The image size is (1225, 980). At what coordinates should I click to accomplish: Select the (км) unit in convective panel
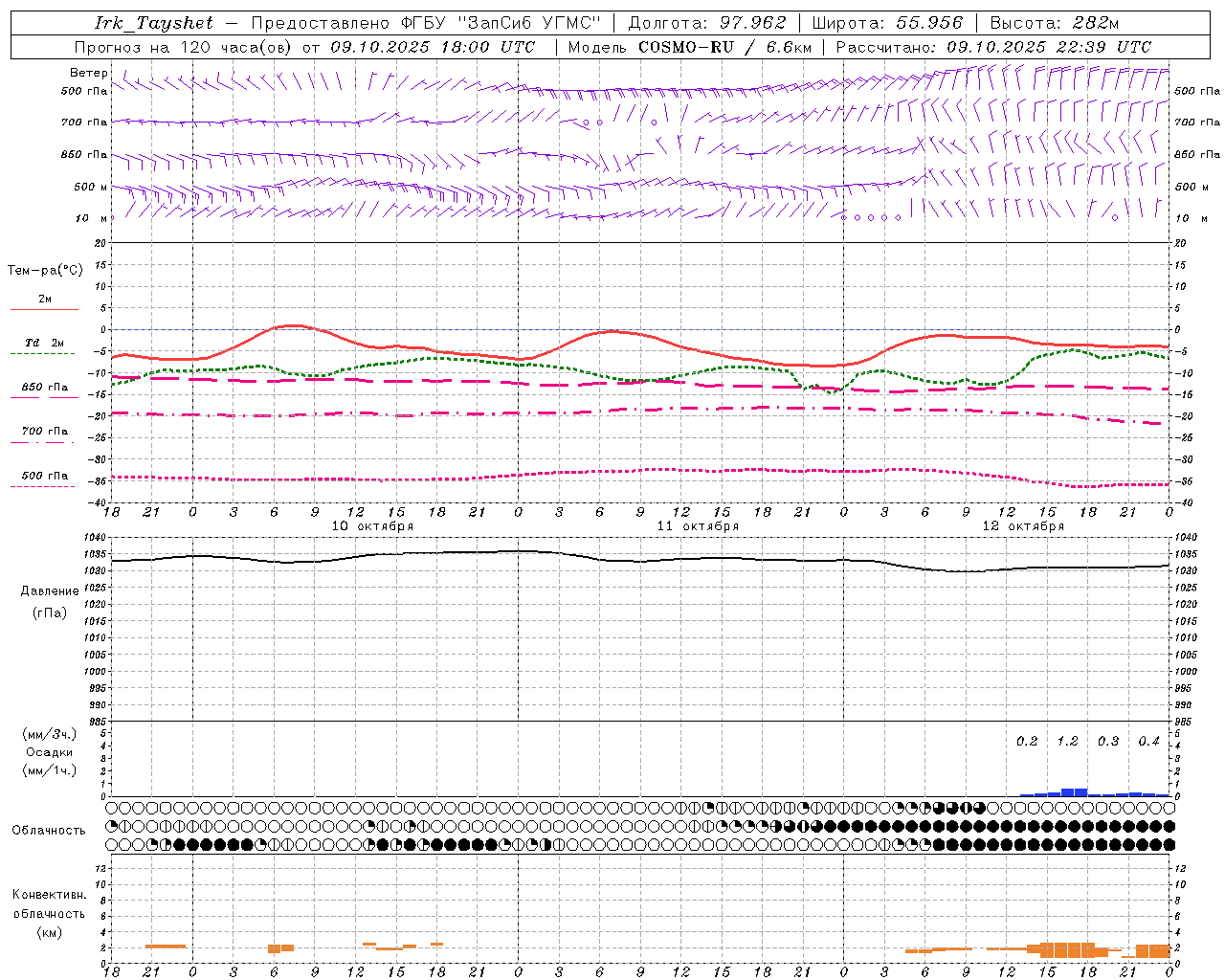[x=49, y=932]
